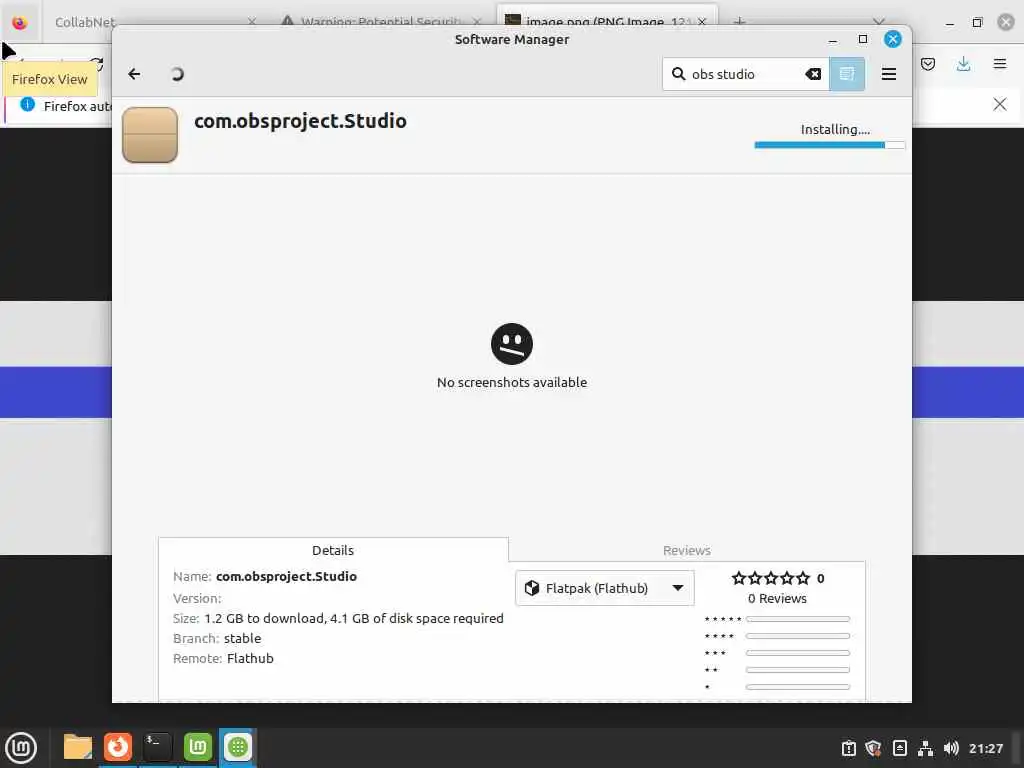Click the magnifier icon in the search field
The height and width of the screenshot is (768, 1024).
click(679, 74)
